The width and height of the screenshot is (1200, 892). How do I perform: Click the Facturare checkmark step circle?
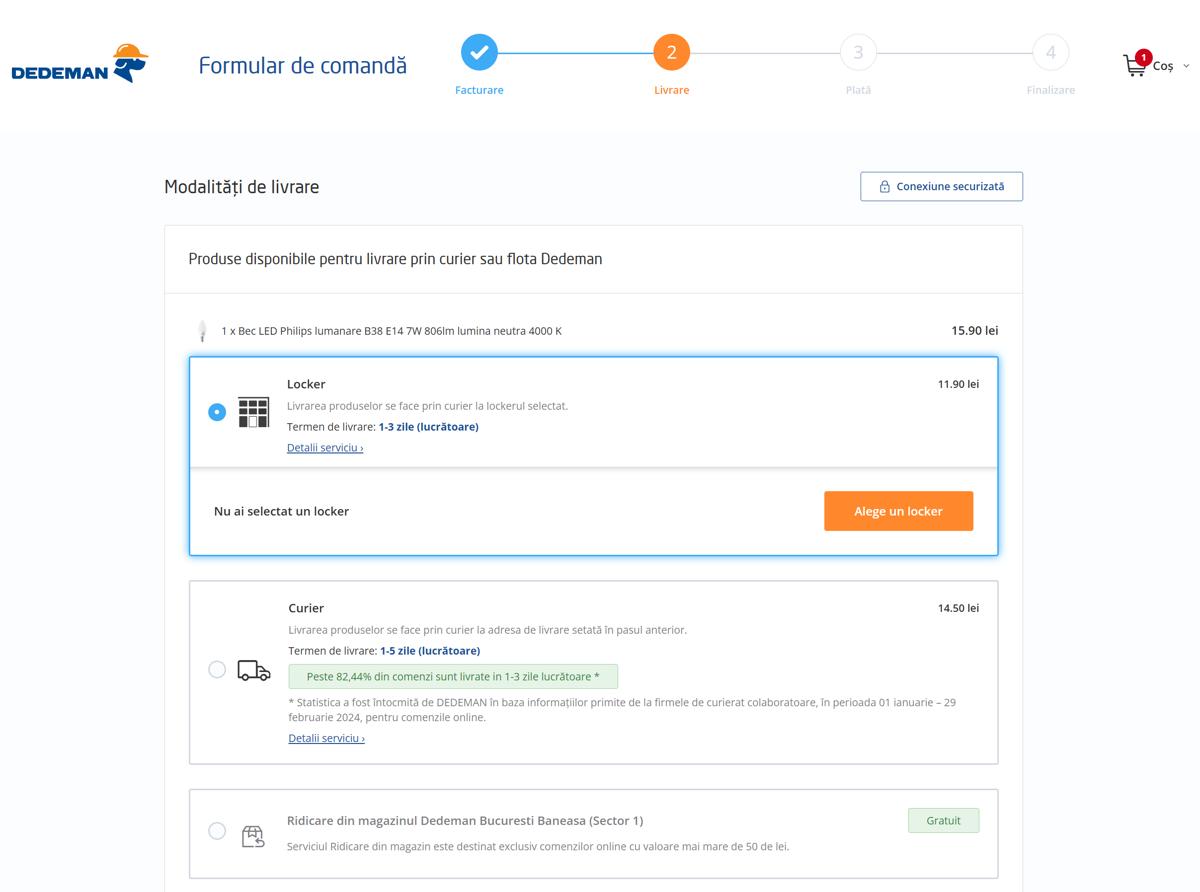[x=479, y=52]
